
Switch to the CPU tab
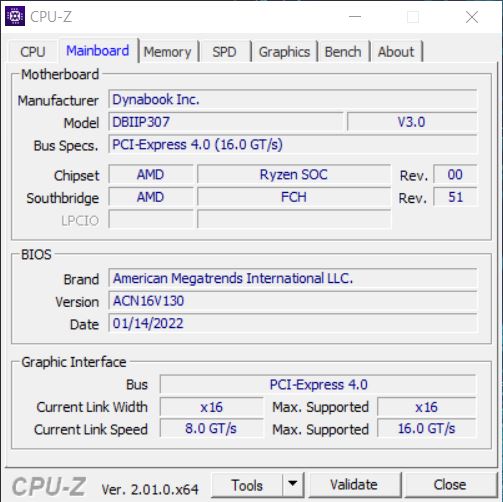(33, 51)
